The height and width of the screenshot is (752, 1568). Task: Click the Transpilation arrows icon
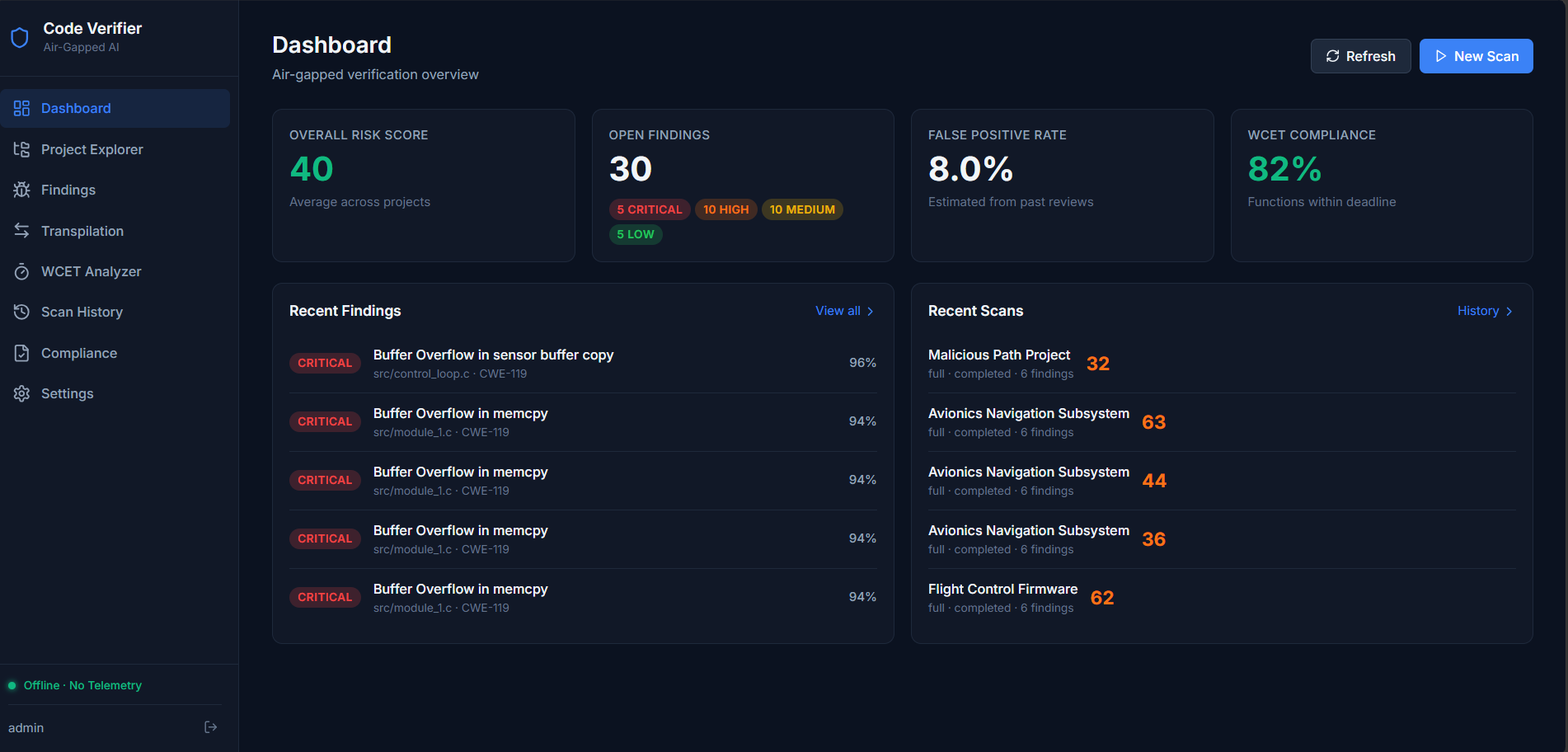click(21, 231)
